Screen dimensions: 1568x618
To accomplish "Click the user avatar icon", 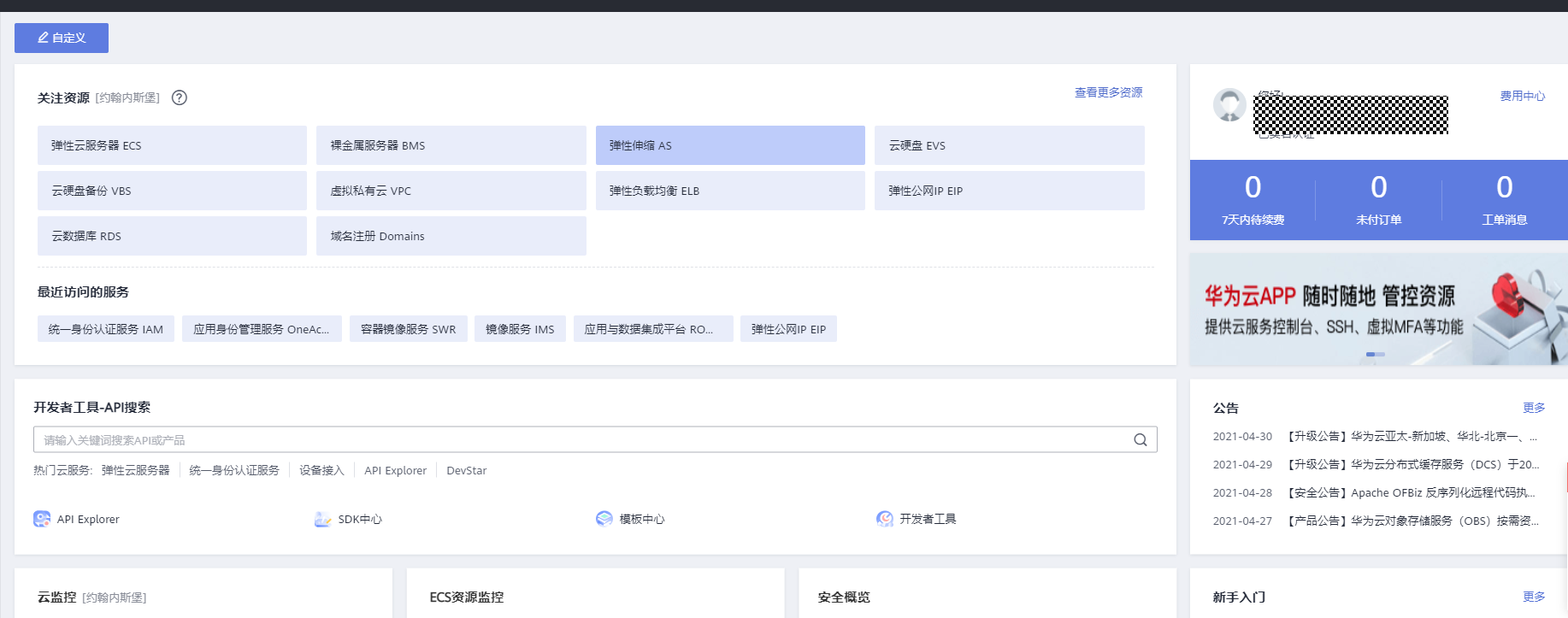I will (1229, 105).
